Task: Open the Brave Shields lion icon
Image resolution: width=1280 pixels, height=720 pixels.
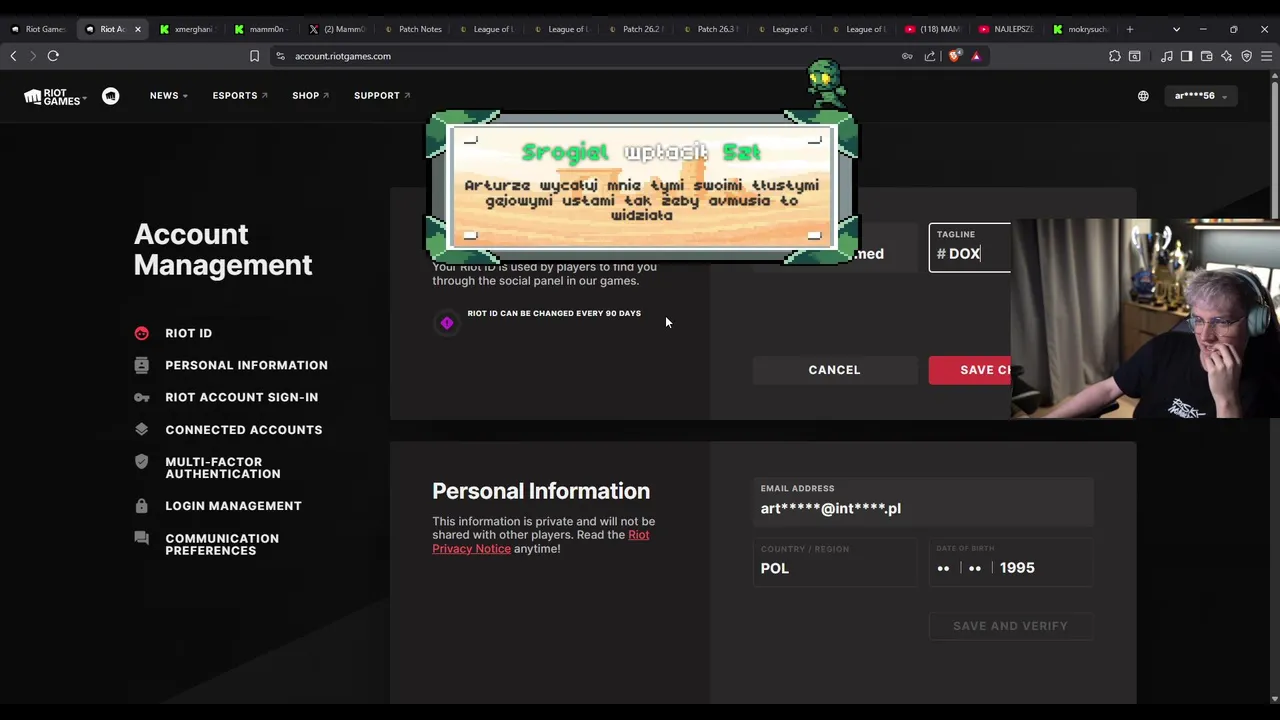Action: pyautogui.click(x=954, y=56)
